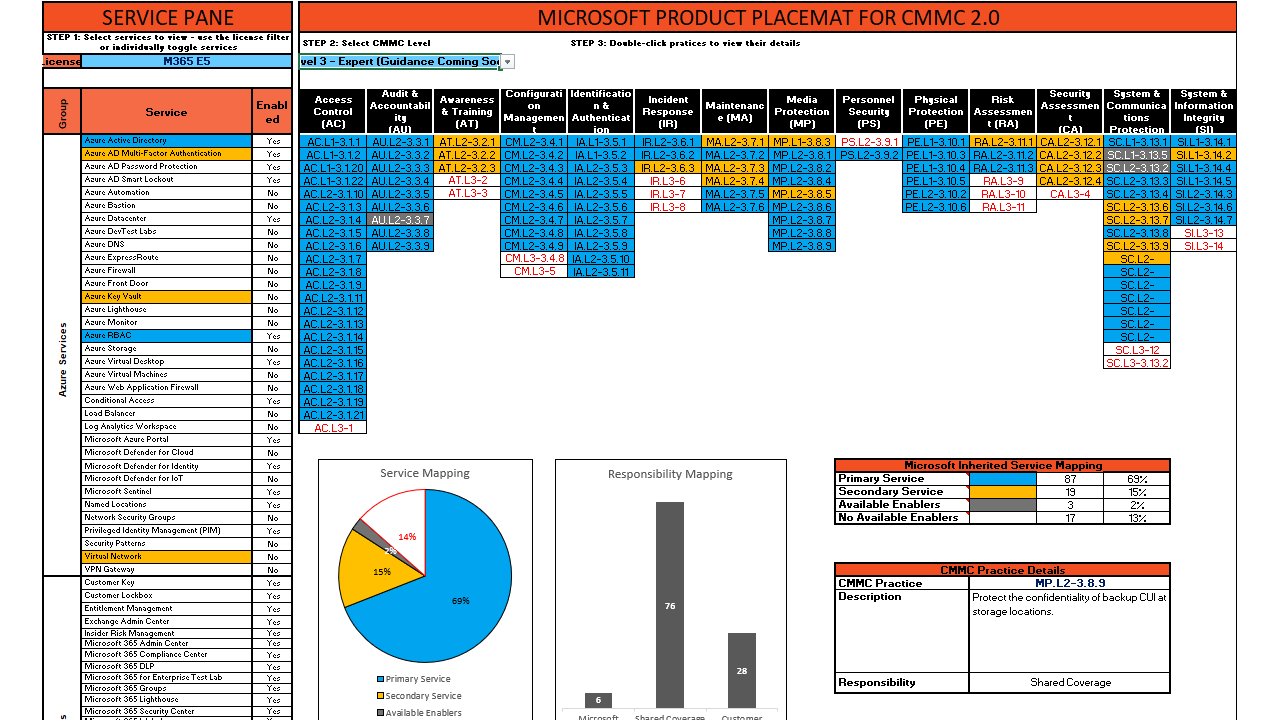Toggle Enabled value for VPN Gateway

[273, 570]
